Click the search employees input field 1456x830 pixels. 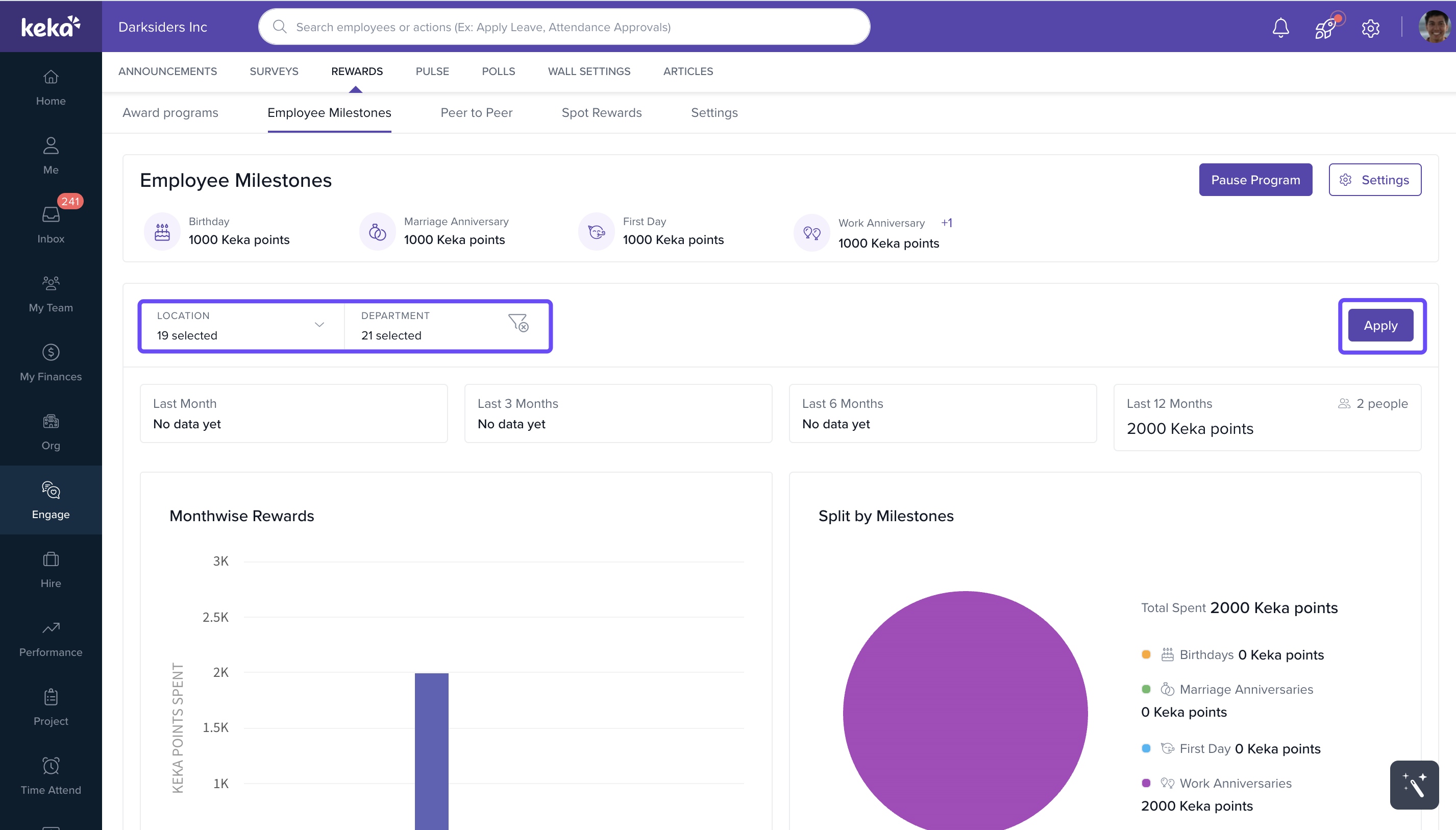point(564,27)
